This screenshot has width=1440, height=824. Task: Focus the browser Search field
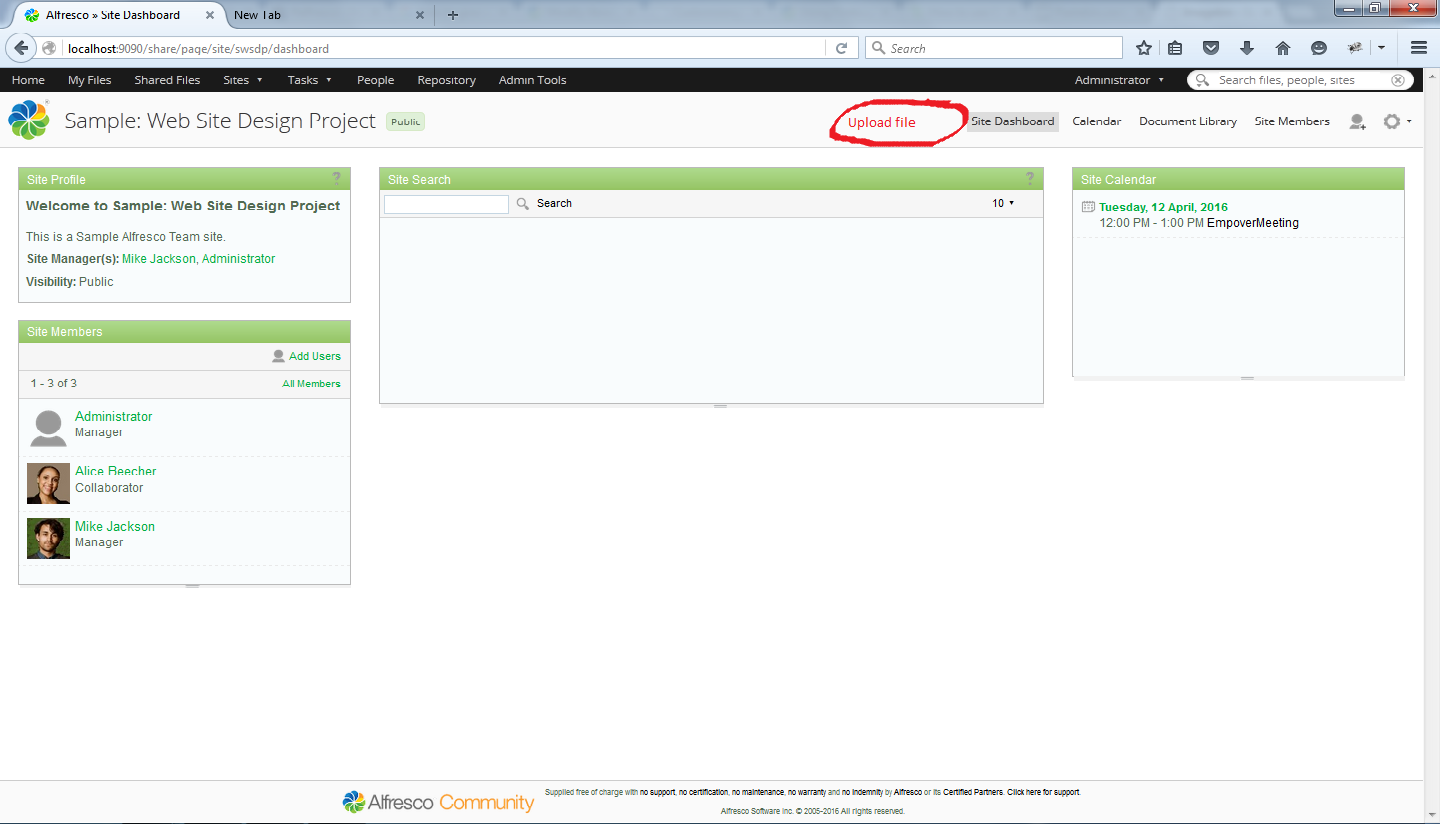994,48
